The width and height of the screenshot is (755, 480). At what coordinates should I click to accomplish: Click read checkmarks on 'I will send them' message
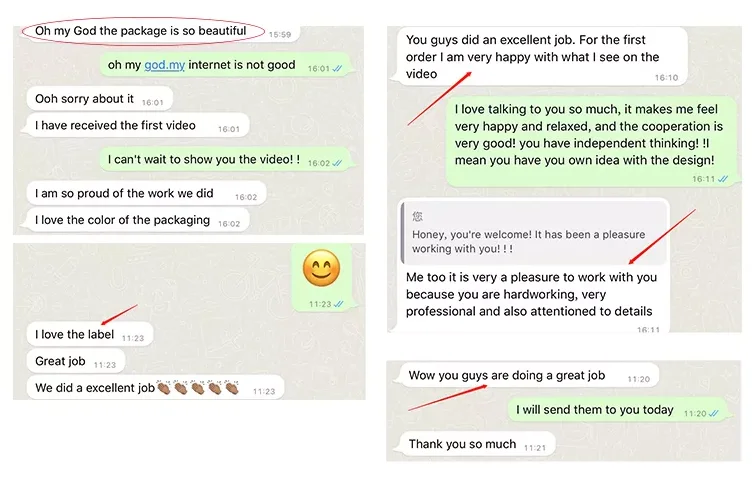pos(714,414)
